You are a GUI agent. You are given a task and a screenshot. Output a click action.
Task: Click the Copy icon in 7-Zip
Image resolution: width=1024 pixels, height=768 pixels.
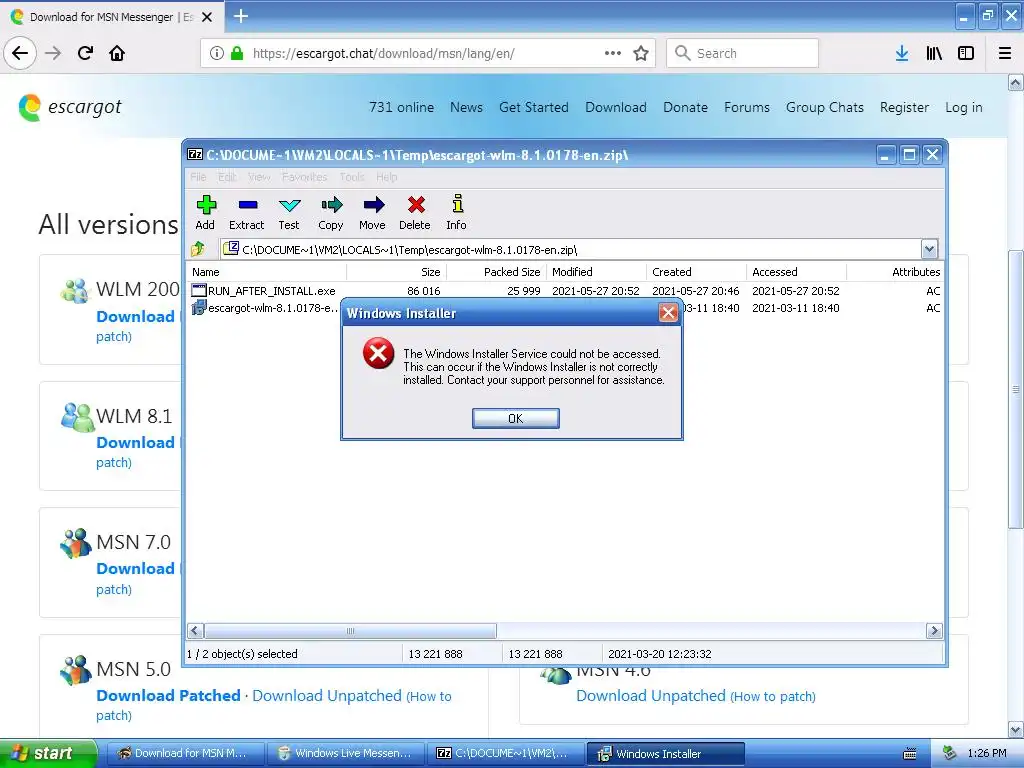[x=330, y=212]
